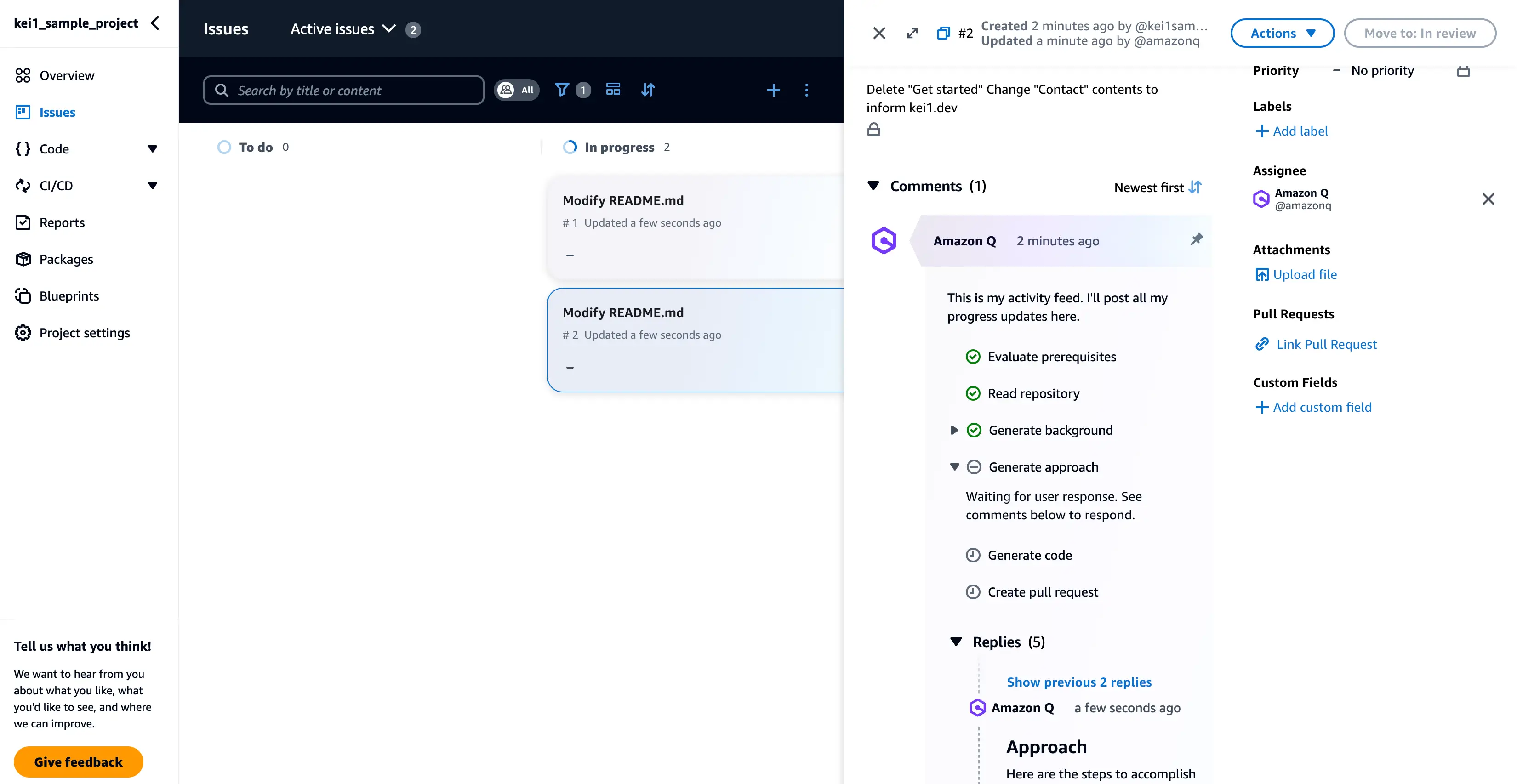1517x784 pixels.
Task: Click Add custom field link
Action: coord(1313,407)
